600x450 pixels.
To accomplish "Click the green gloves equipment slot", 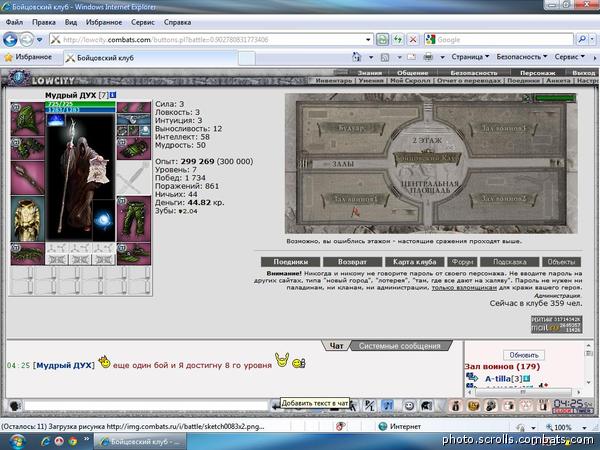I will [x=134, y=148].
